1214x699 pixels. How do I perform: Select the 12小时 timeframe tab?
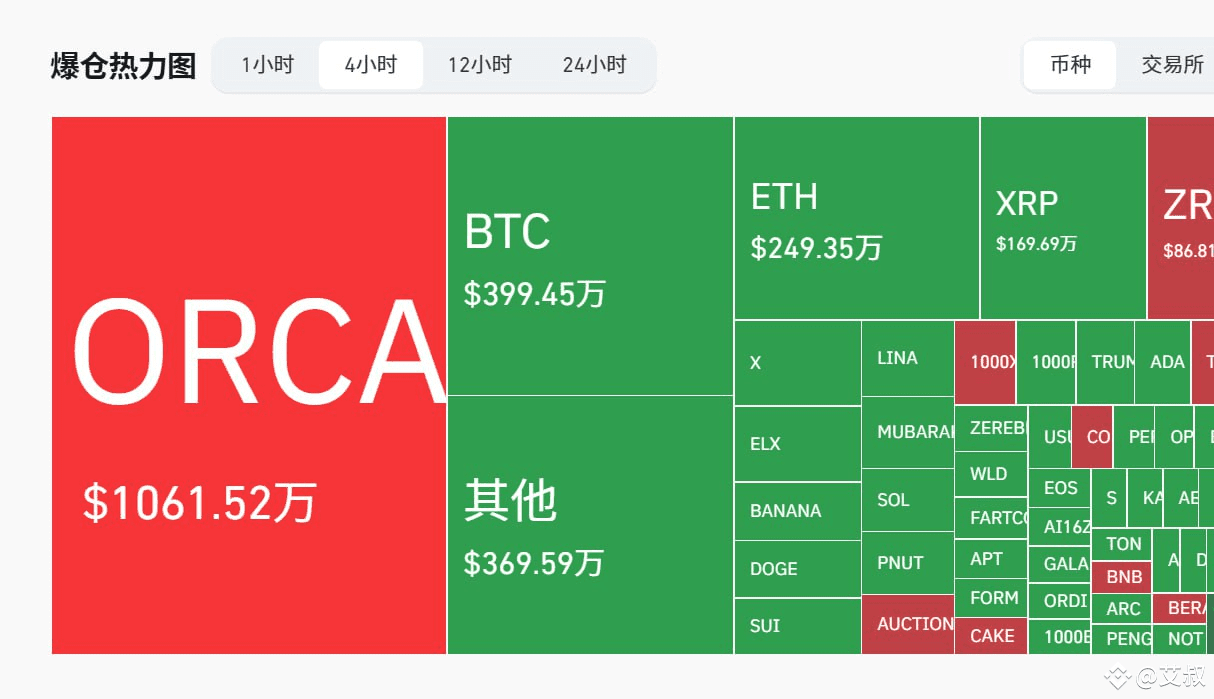479,64
